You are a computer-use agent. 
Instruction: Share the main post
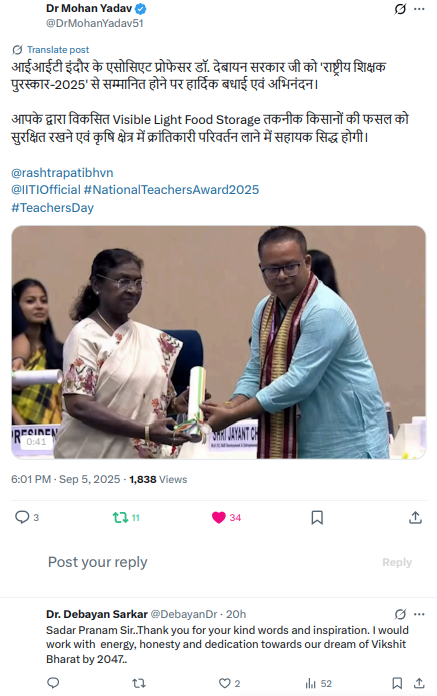pyautogui.click(x=415, y=517)
